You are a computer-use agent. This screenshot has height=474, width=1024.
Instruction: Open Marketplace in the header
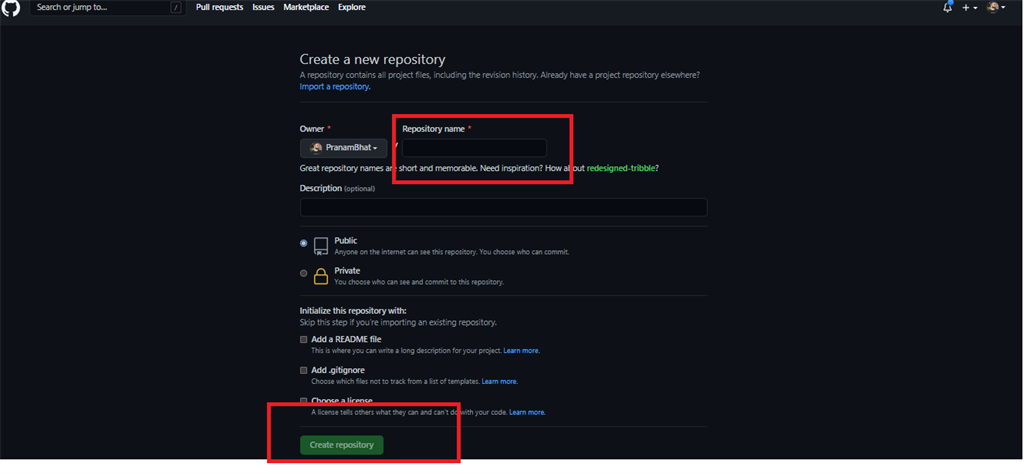[x=306, y=7]
